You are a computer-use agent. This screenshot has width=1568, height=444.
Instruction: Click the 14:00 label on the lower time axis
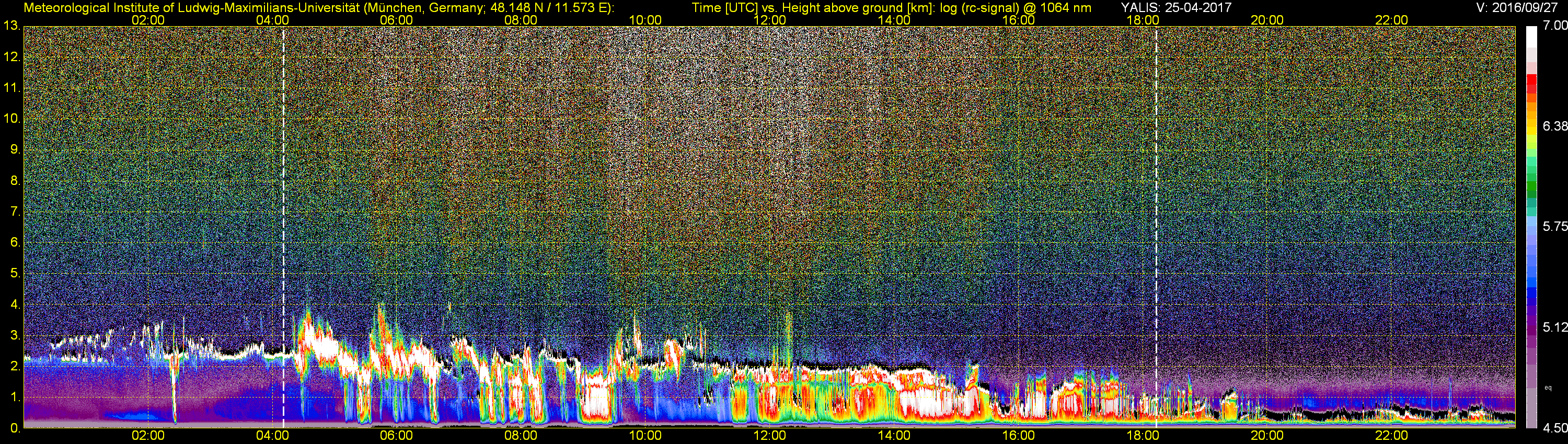(894, 436)
